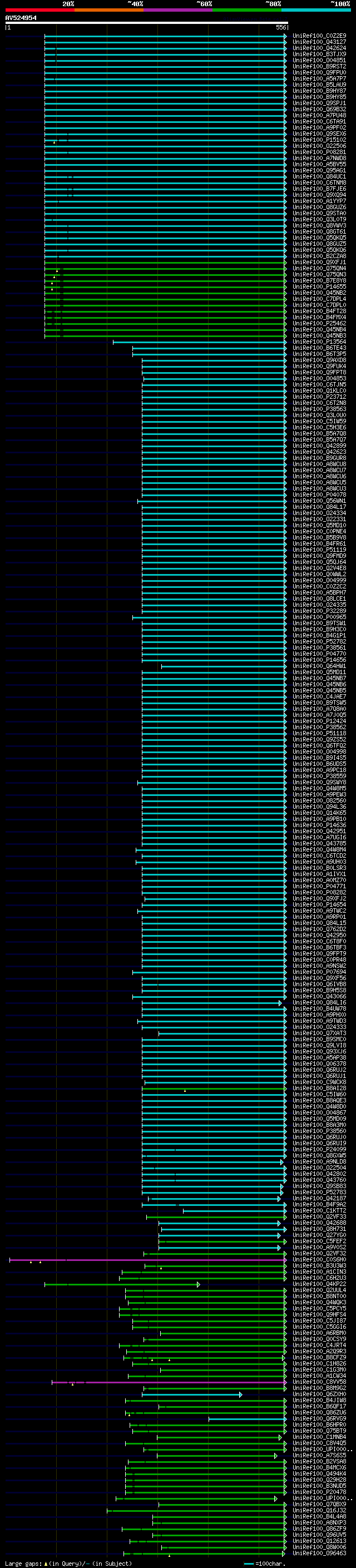Choose hit UniRef100_A5A7P7
This screenshot has width=356, height=1568.
[x=319, y=78]
